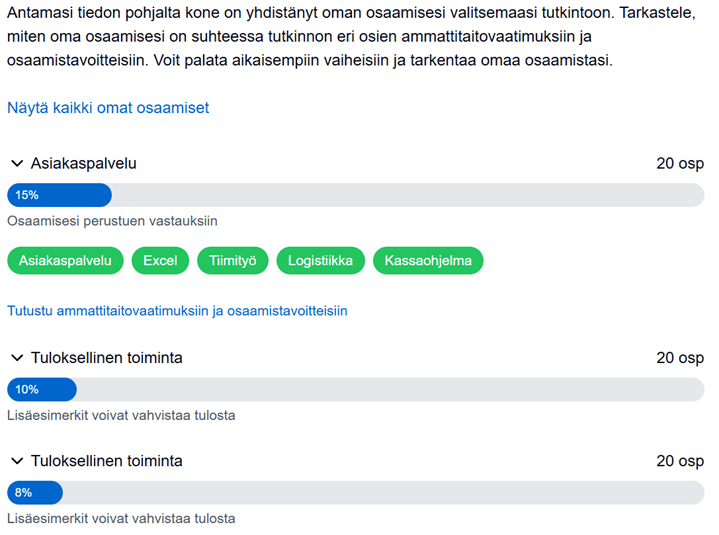Select the Asiakaspalvelu green skill tag
Screen dimensions: 719x535
[65, 260]
